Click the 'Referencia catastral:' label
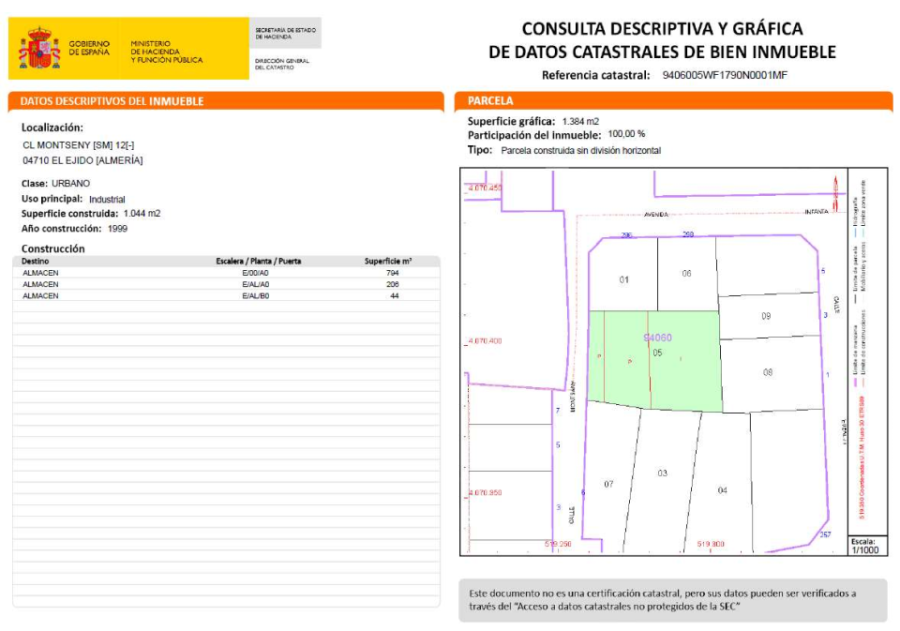Image resolution: width=900 pixels, height=631 pixels. click(x=596, y=75)
